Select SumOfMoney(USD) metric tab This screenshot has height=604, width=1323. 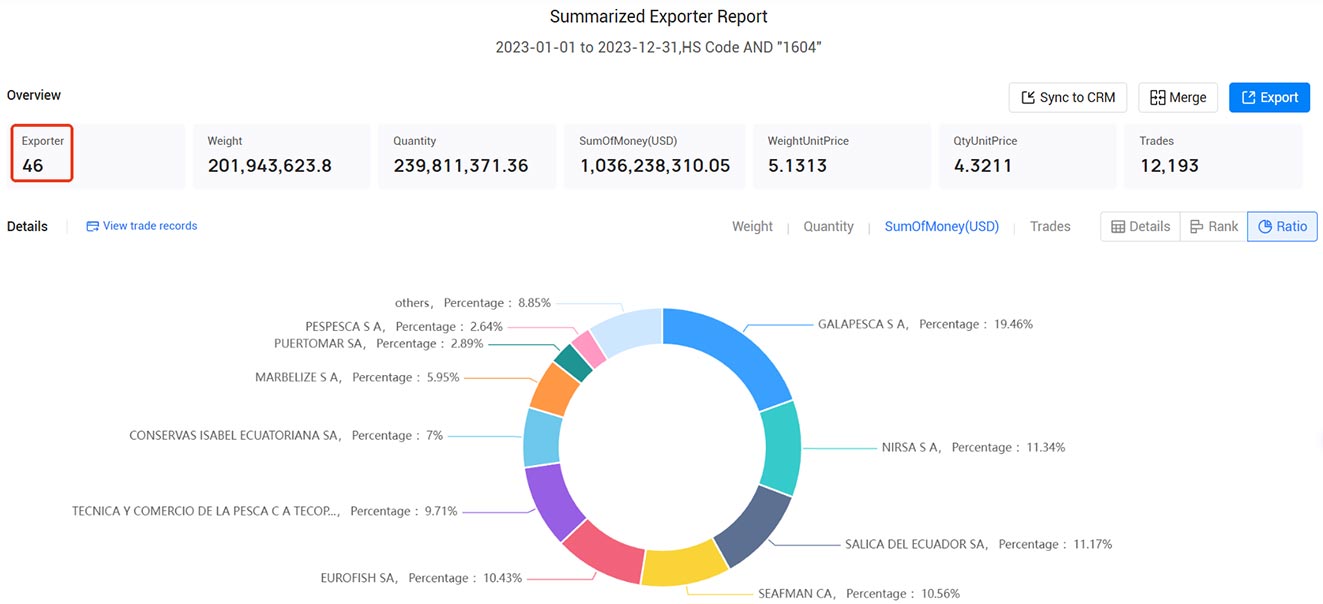pos(941,227)
